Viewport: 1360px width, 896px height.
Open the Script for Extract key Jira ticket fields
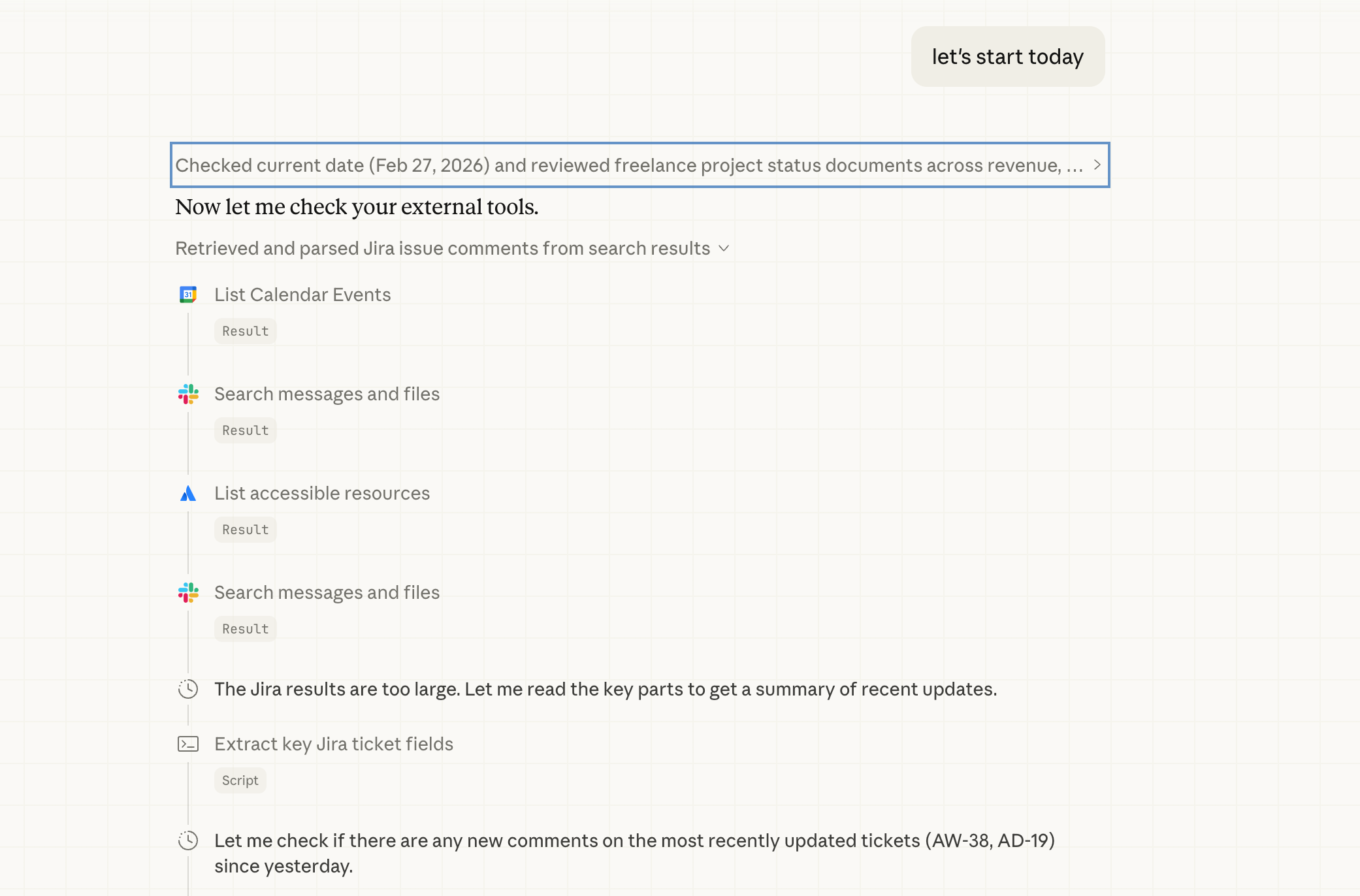(240, 780)
